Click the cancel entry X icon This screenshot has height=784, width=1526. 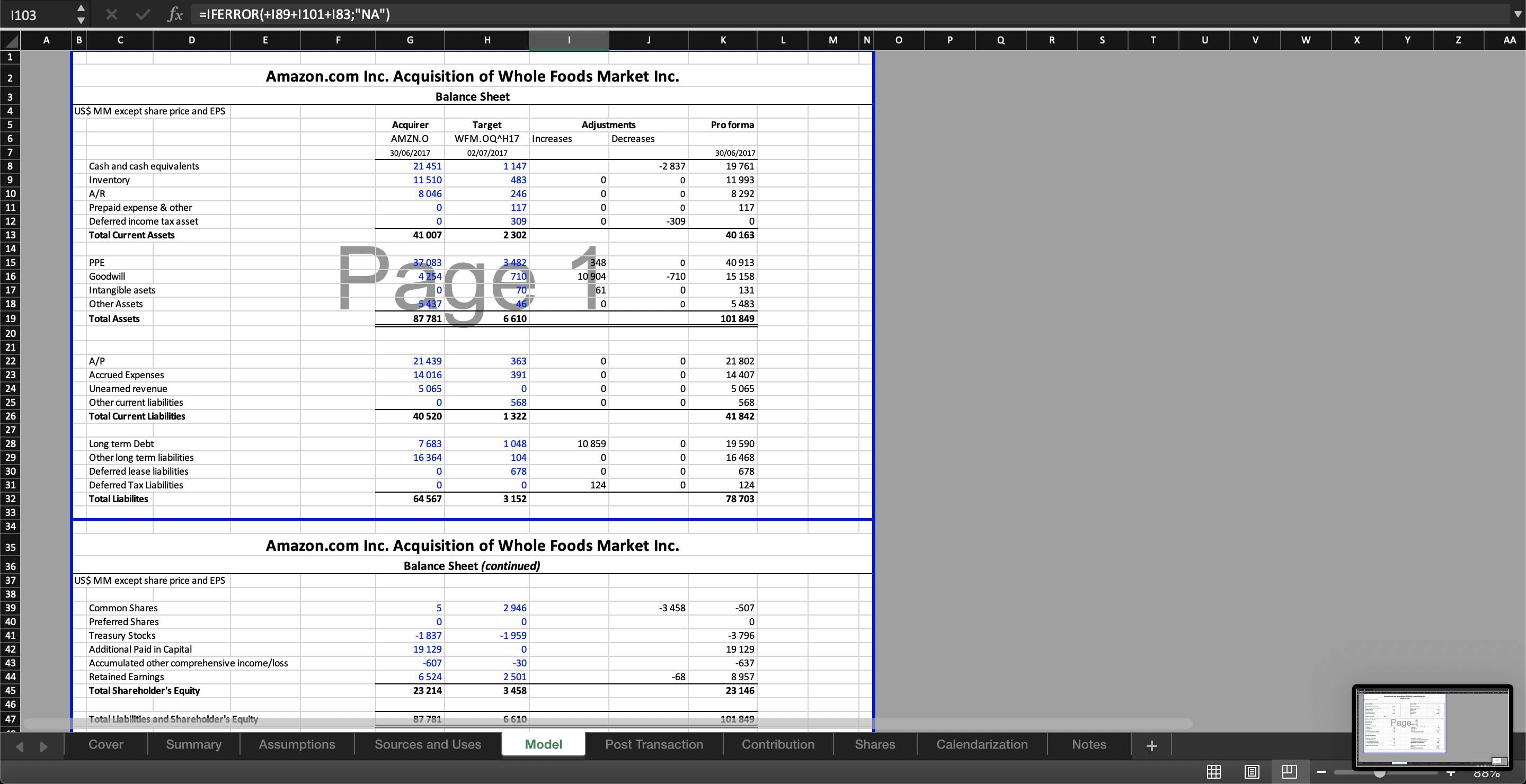pyautogui.click(x=111, y=14)
